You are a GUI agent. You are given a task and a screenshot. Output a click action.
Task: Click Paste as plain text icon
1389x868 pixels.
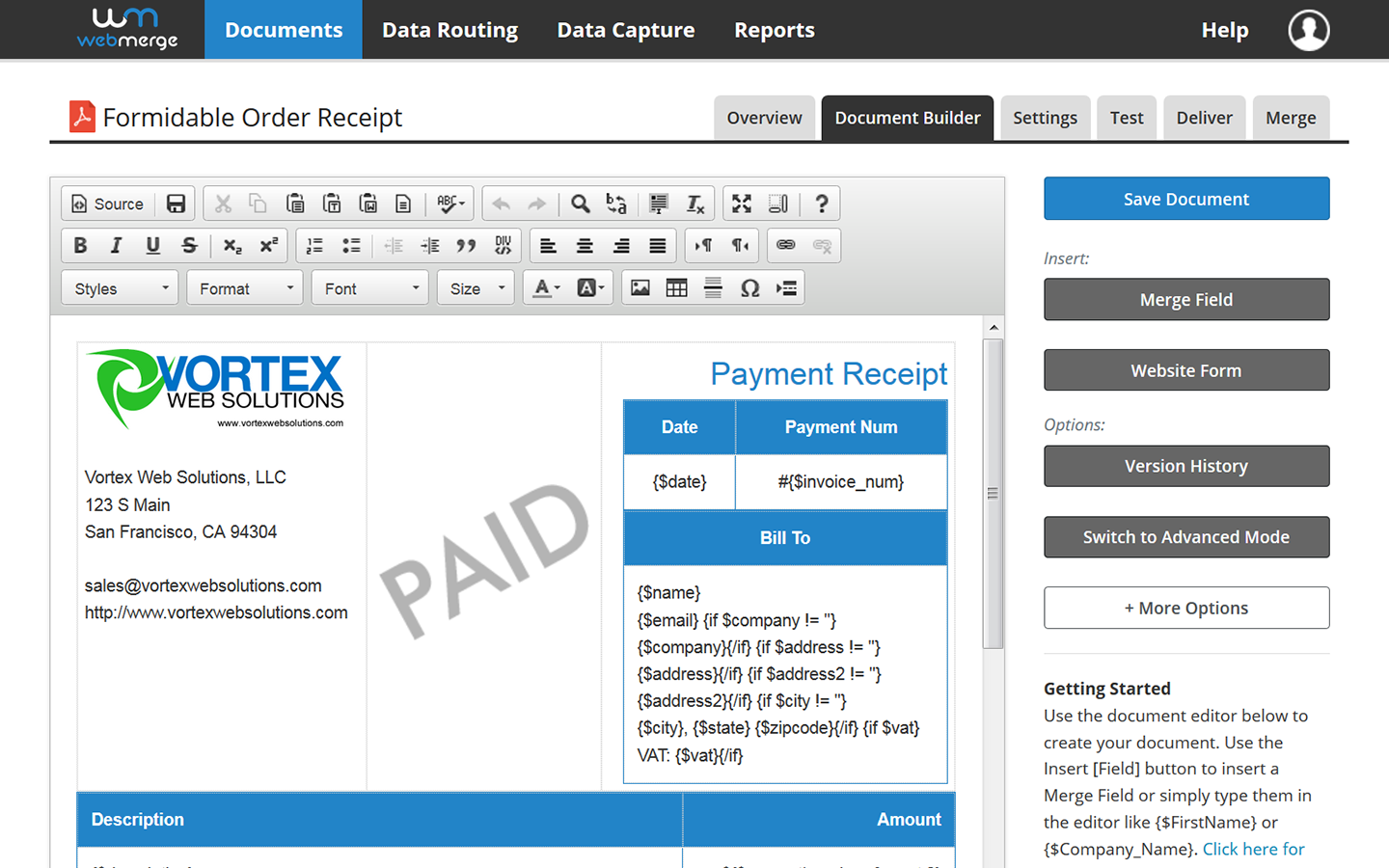[332, 204]
